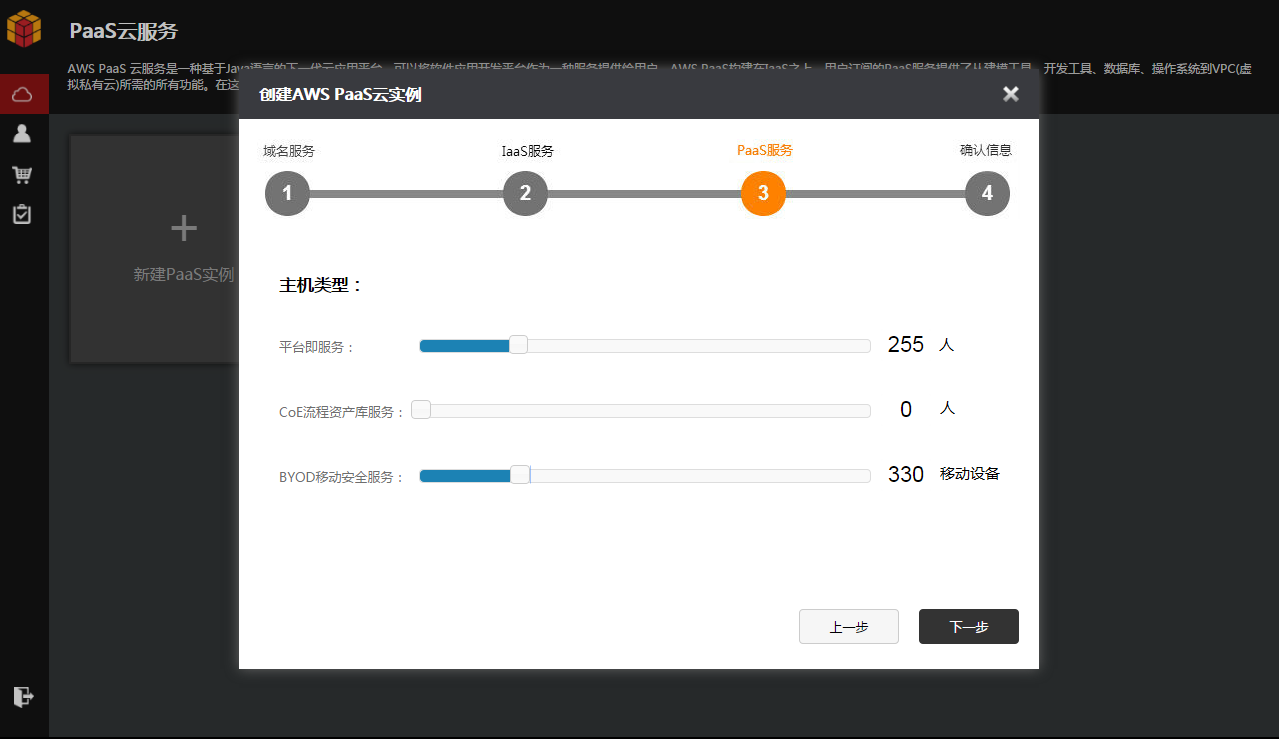Click the BYOD移动安全服务 slider handle
The image size is (1279, 739).
pos(520,474)
